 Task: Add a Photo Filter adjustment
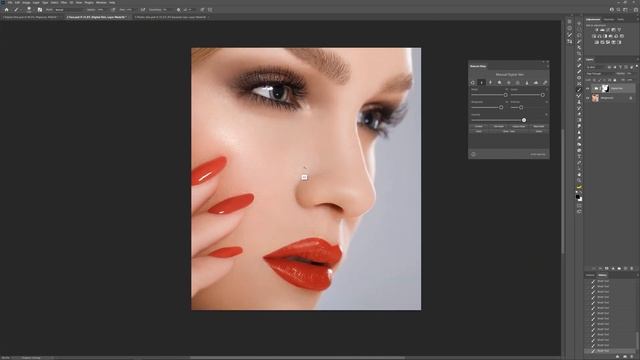611,36
